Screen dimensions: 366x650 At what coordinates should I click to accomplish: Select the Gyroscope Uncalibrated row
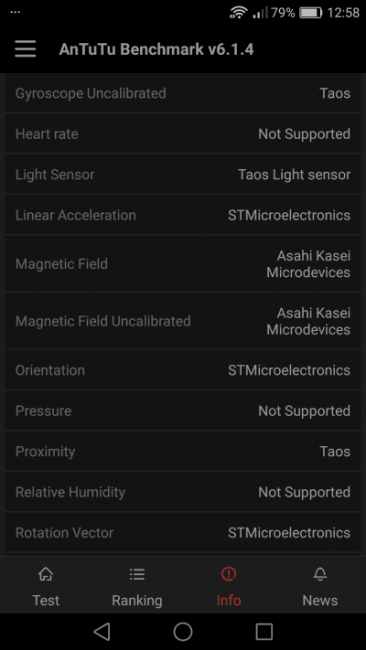183,93
